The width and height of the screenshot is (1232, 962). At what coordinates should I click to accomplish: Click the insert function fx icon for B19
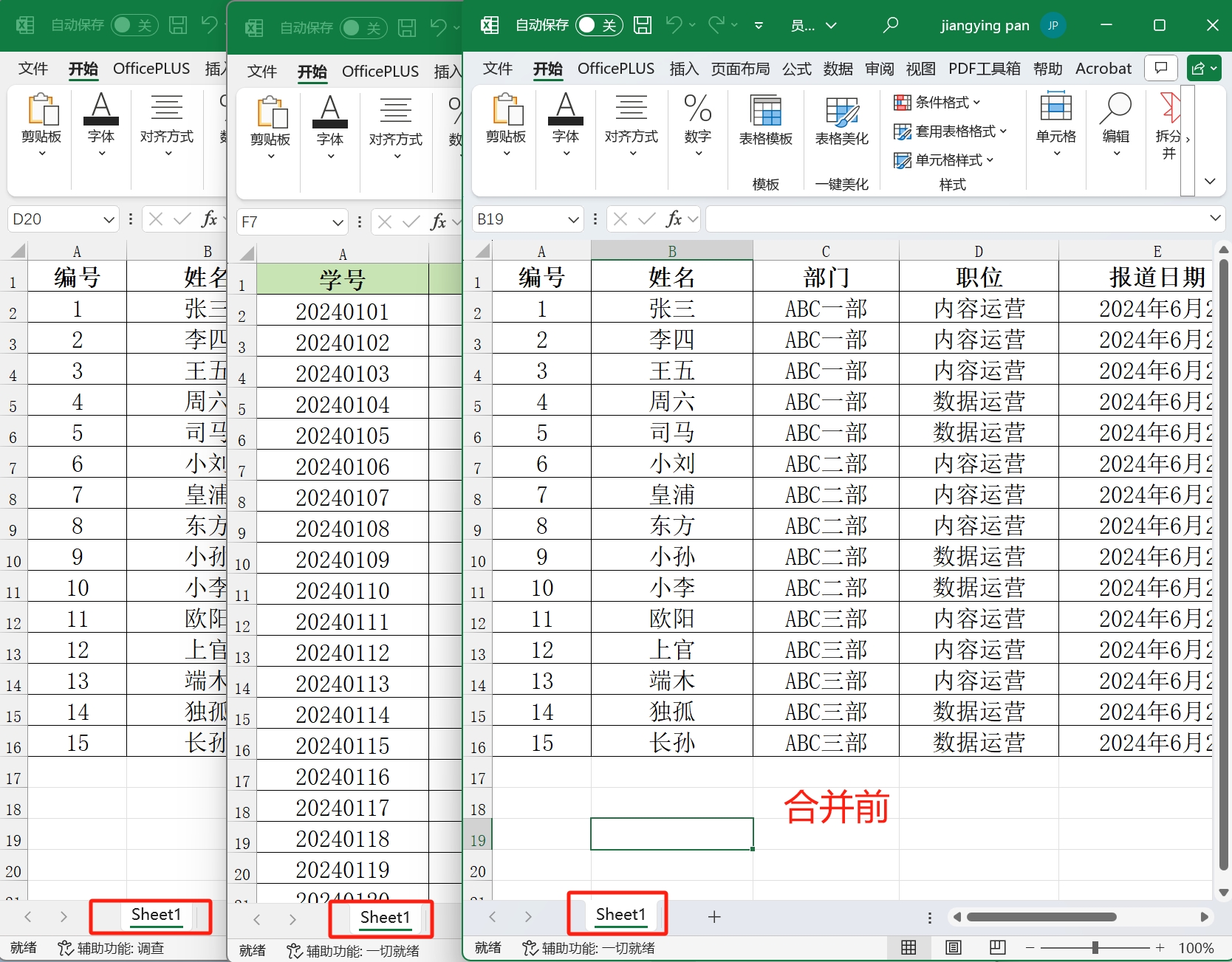(x=673, y=219)
